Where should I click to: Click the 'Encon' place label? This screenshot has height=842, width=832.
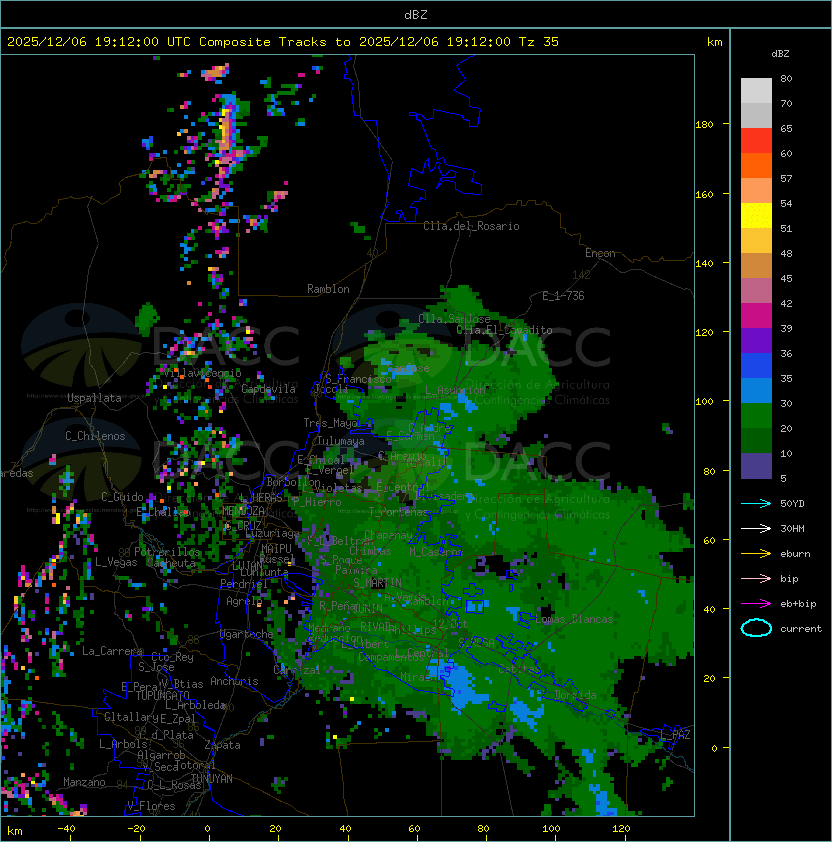click(x=600, y=253)
